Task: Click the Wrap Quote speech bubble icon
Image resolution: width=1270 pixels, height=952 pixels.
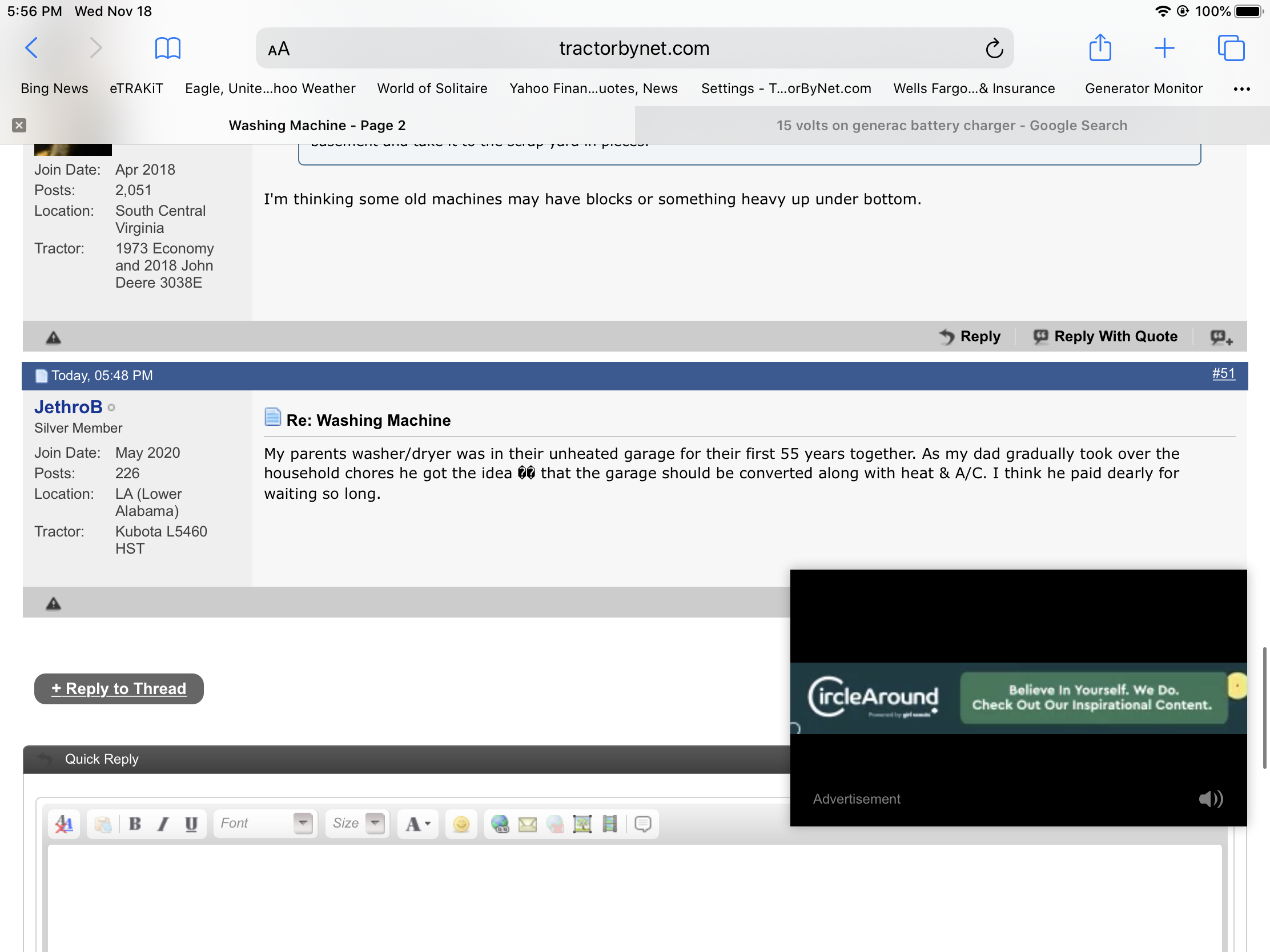Action: (642, 825)
